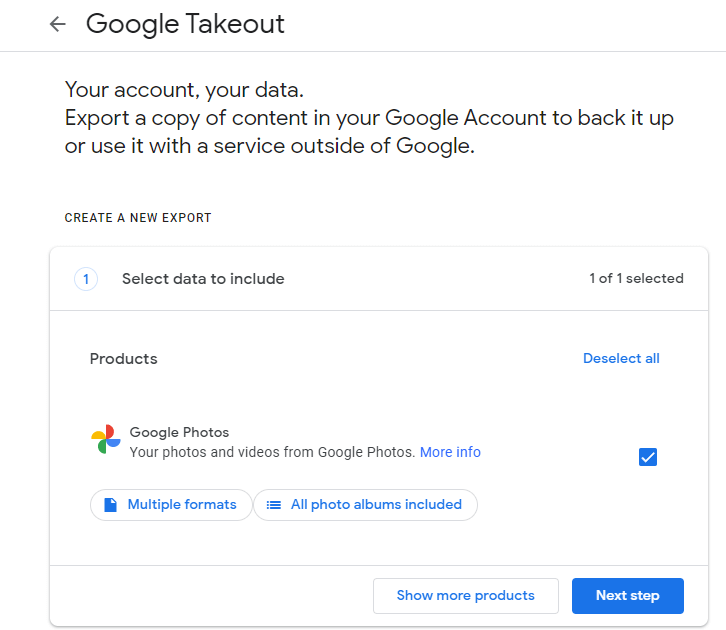Collapse the Select data to include section
The width and height of the screenshot is (726, 630).
203,279
